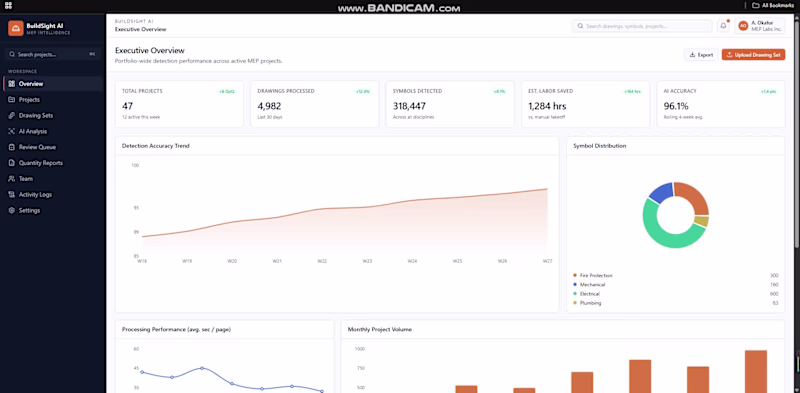This screenshot has width=800, height=393.
Task: Open Drawing Sets via its paperclip icon
Action: pos(12,115)
